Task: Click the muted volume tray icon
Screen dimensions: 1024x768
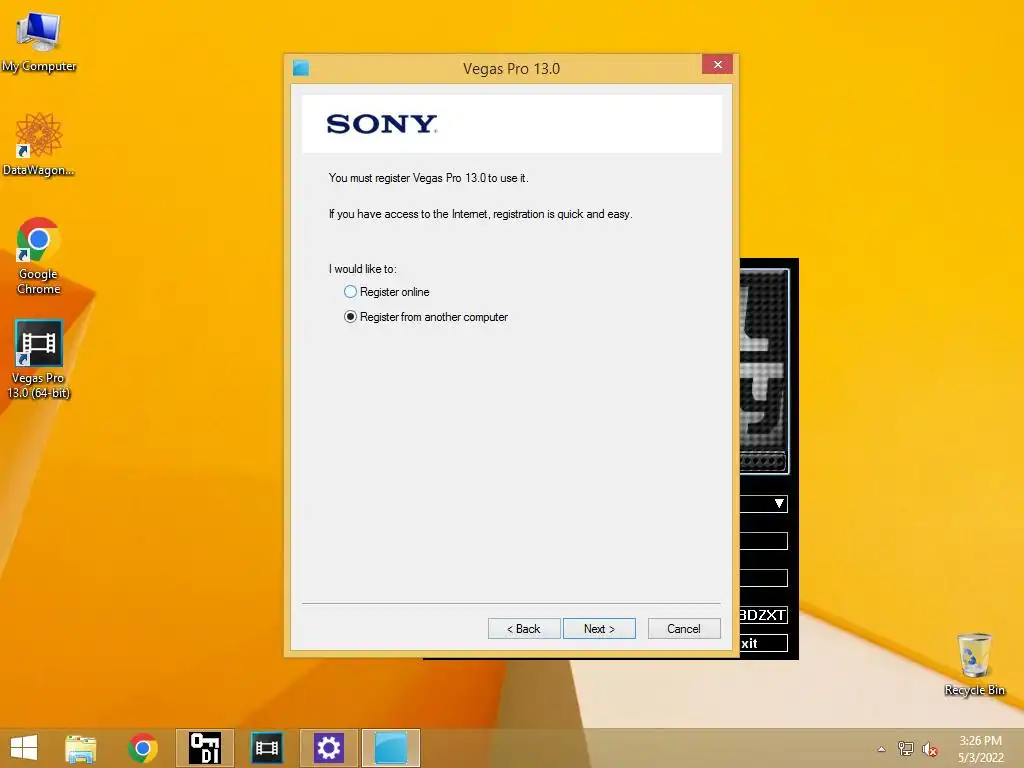Action: pos(929,749)
